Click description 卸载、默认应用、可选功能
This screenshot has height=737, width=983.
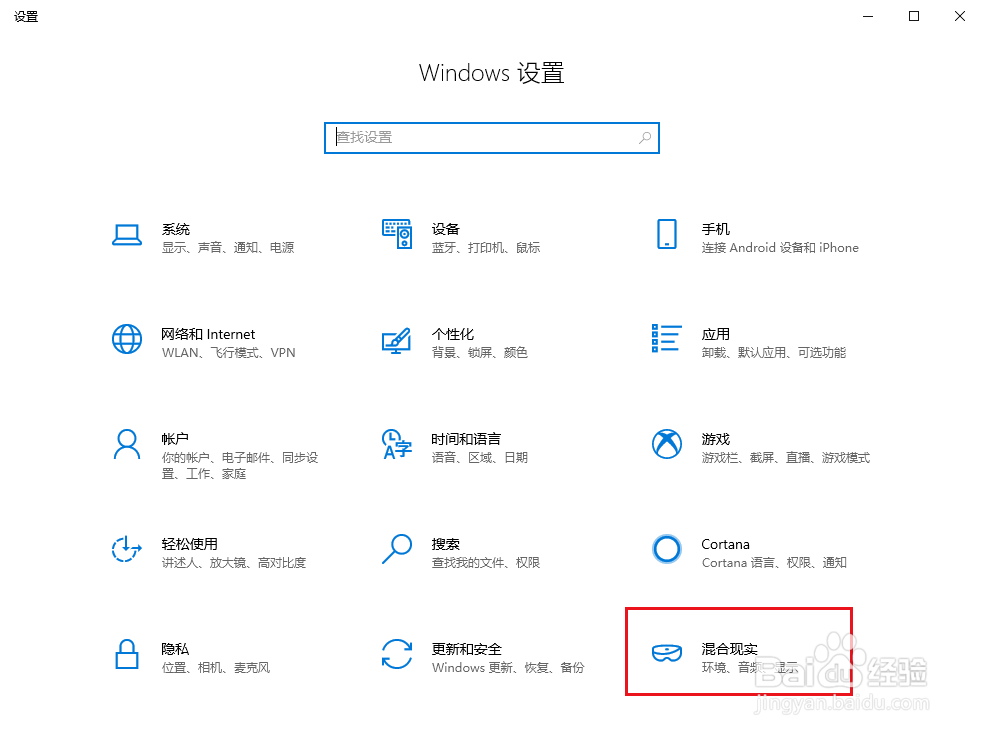pyautogui.click(x=774, y=353)
